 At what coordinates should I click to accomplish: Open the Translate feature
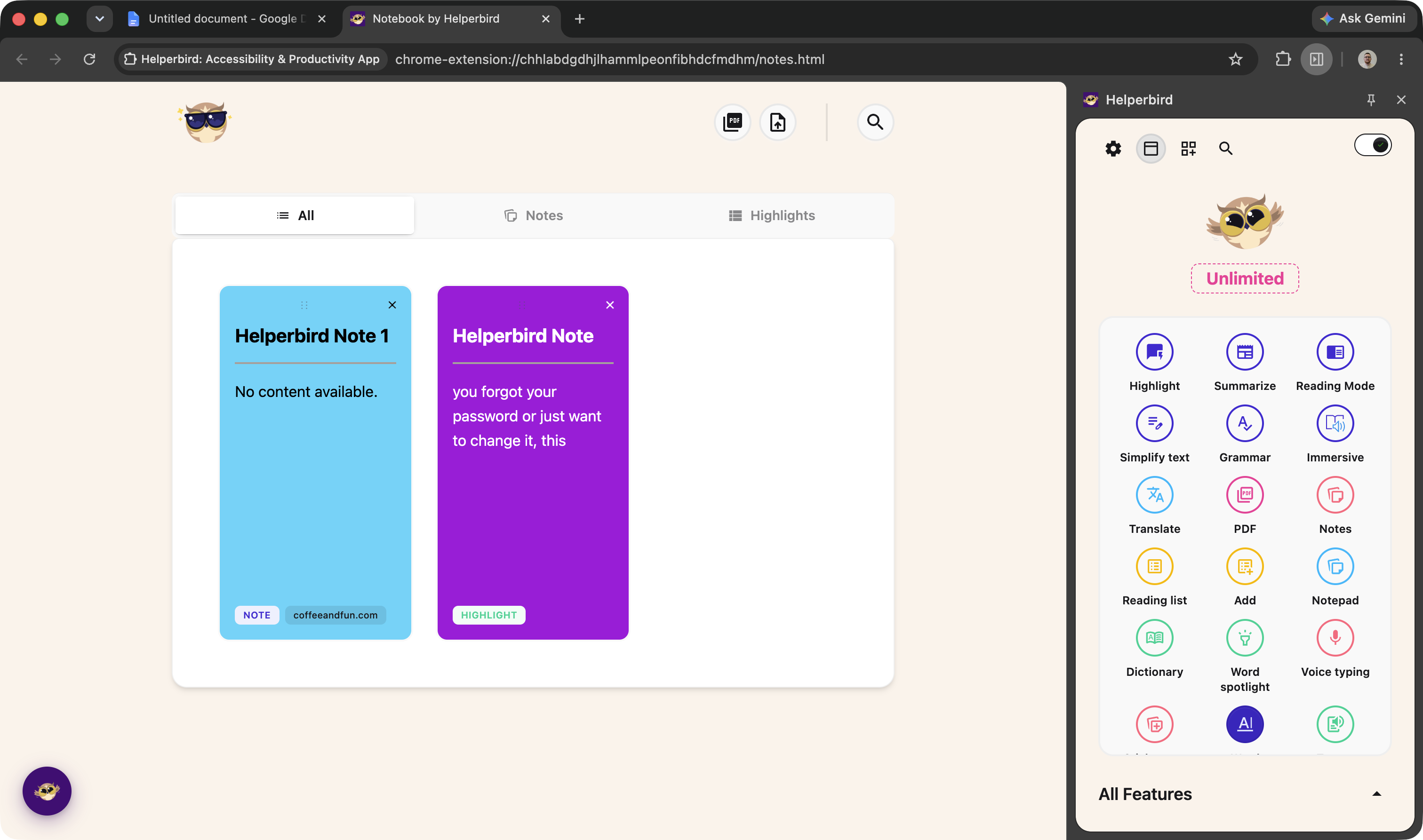pos(1154,495)
